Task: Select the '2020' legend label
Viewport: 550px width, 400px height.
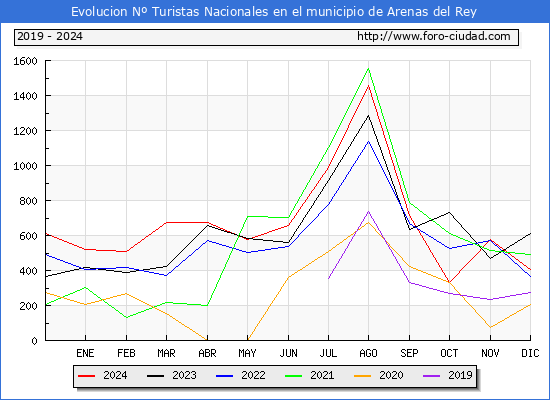Action: click(391, 375)
